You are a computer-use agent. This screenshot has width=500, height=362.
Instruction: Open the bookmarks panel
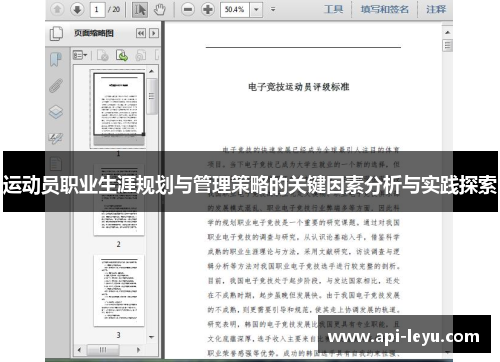pos(56,59)
